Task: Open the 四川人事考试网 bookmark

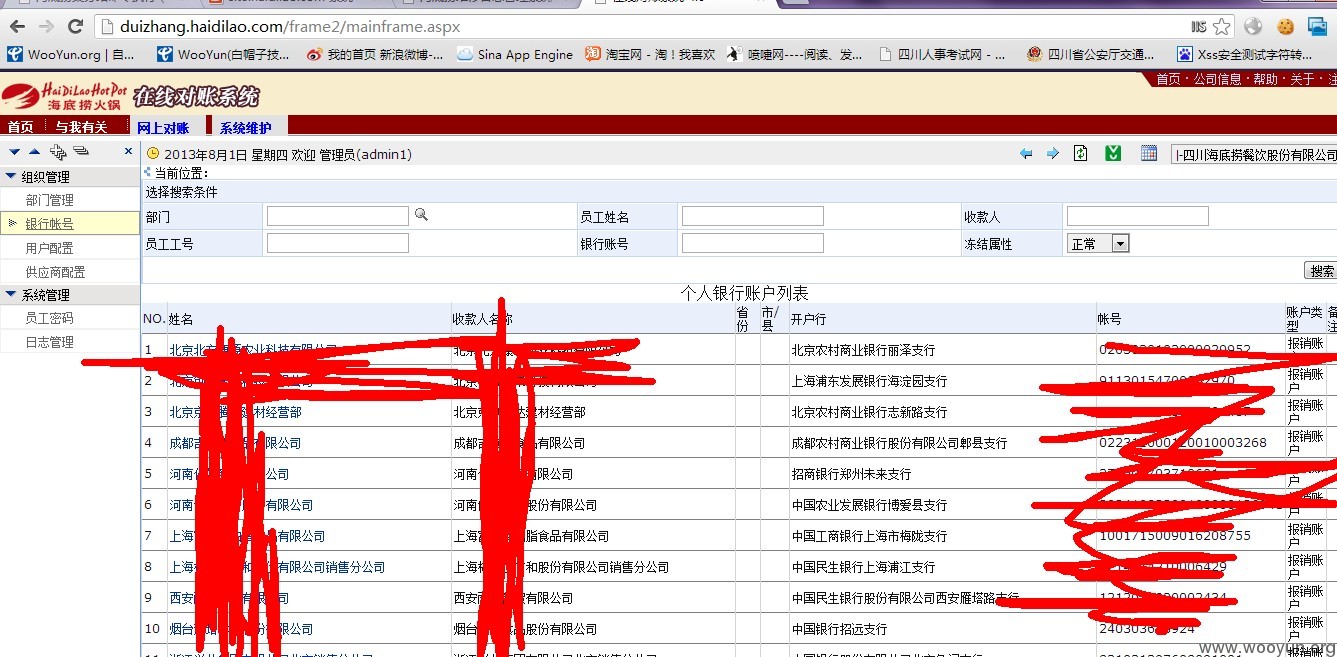Action: coord(942,55)
